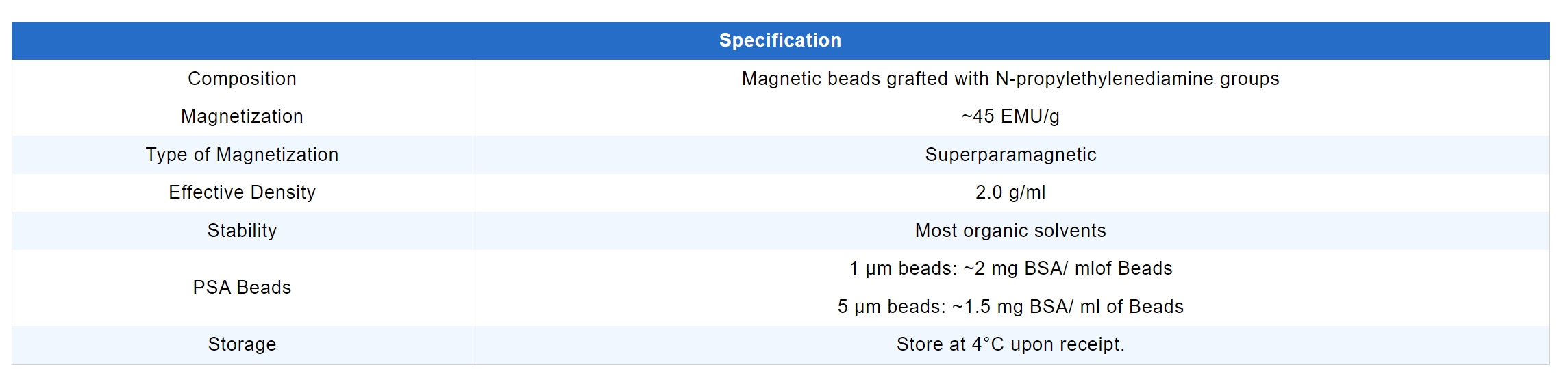The width and height of the screenshot is (1568, 376).
Task: Select the Effective Density label
Action: (x=242, y=192)
